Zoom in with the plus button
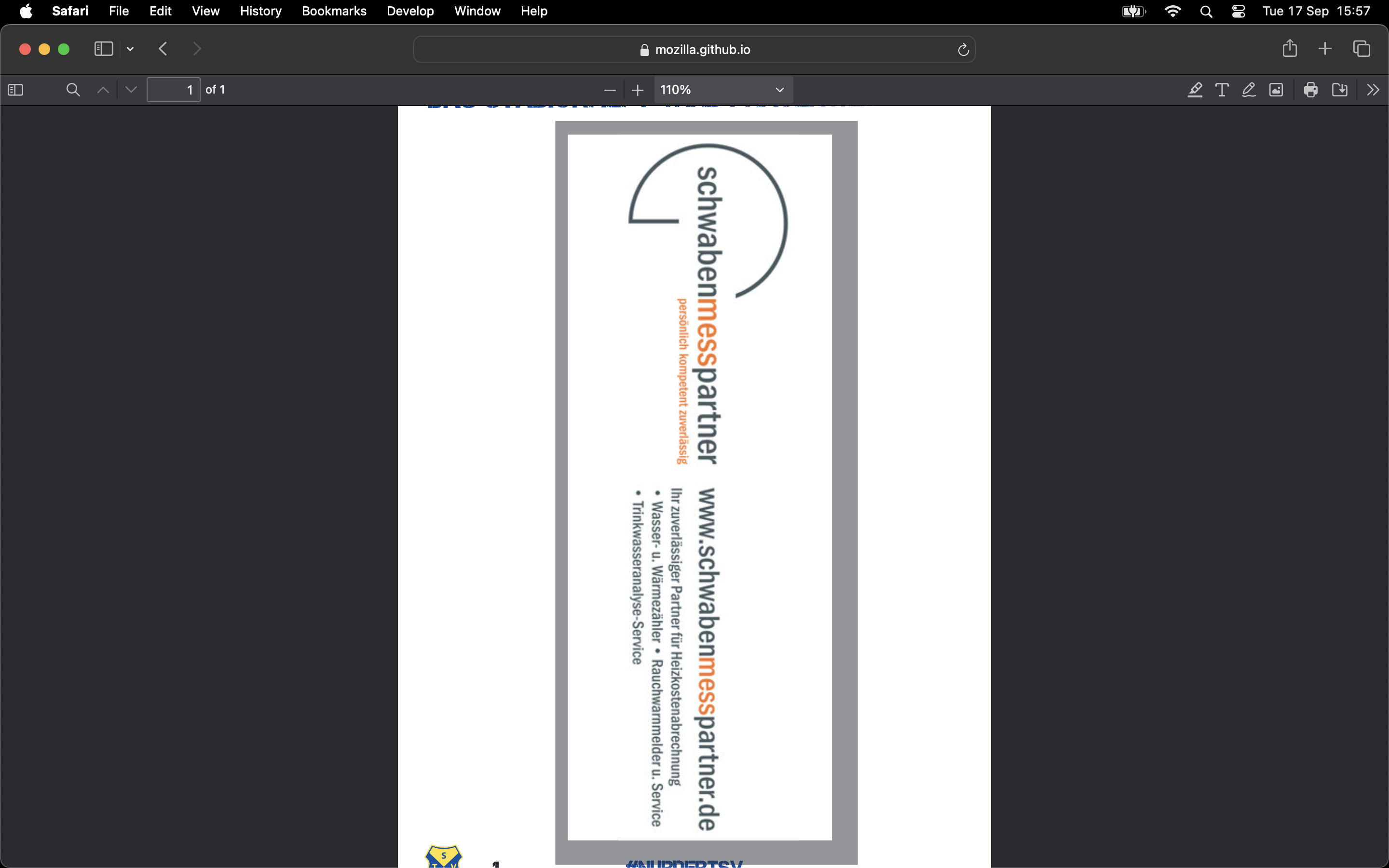 (638, 90)
